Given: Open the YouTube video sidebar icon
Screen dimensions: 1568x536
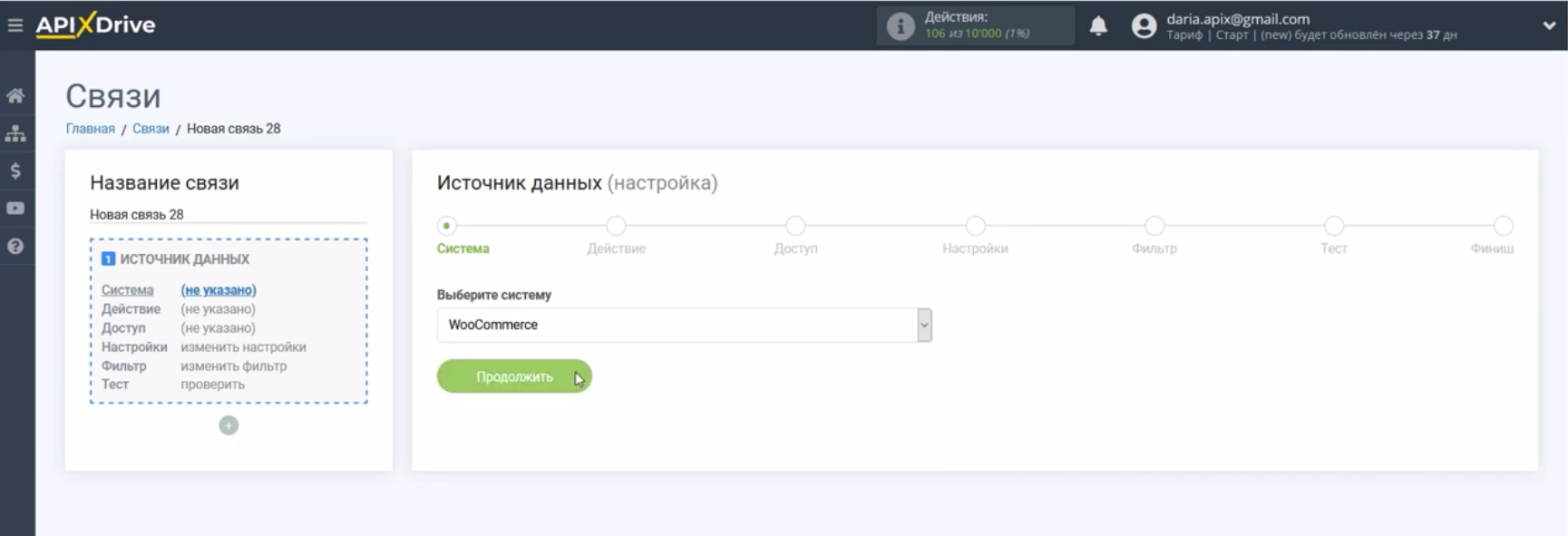Looking at the screenshot, I should coord(15,209).
